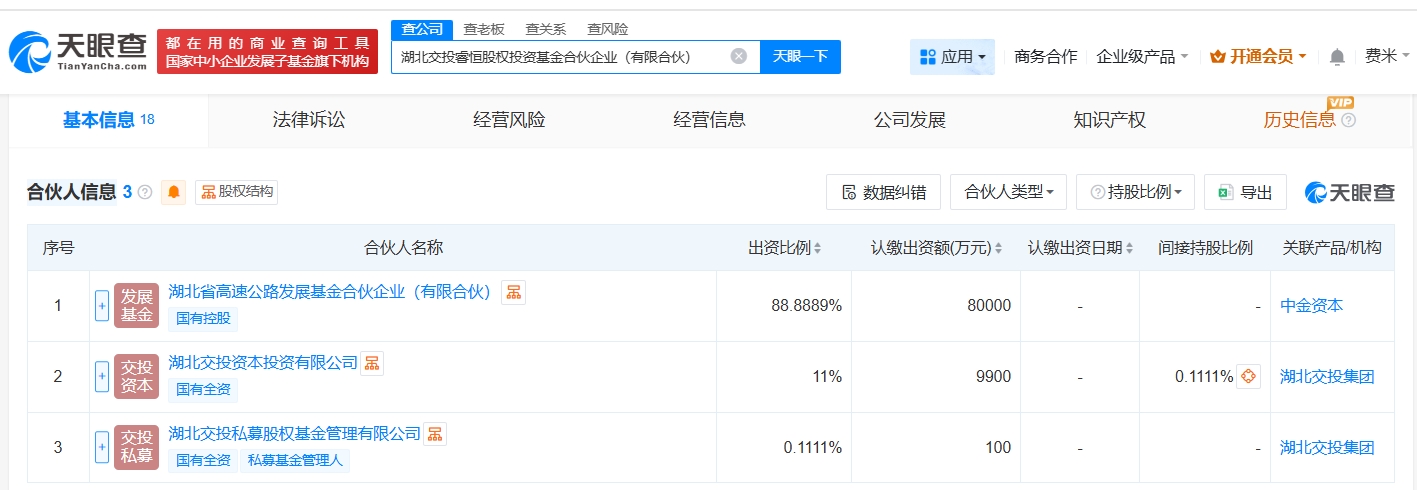This screenshot has width=1417, height=490.
Task: Click the help icon next to 合伙人信息 count
Action: 145,192
